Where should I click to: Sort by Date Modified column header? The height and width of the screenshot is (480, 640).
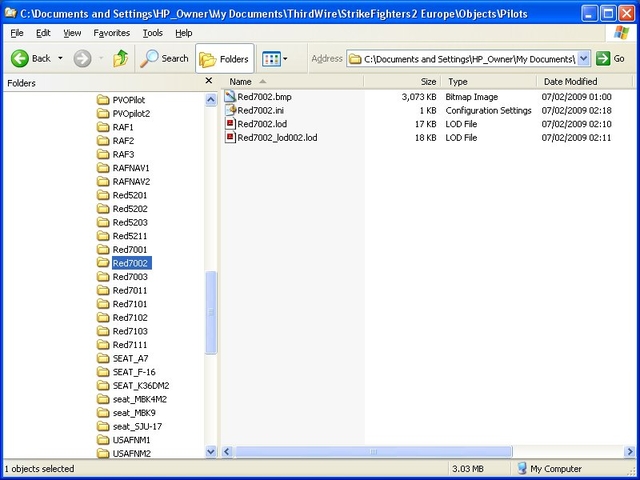point(584,82)
